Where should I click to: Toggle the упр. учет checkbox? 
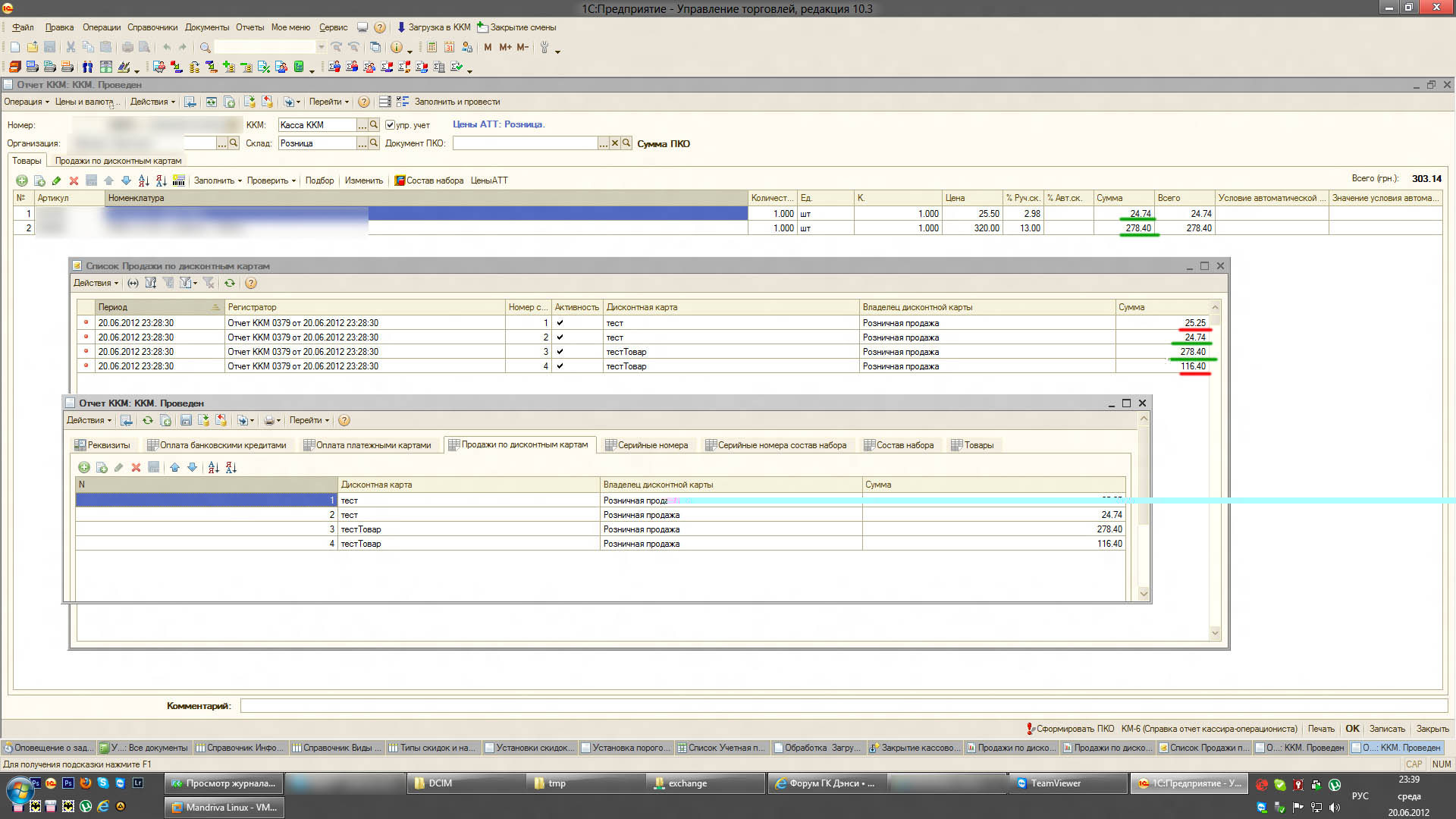390,124
